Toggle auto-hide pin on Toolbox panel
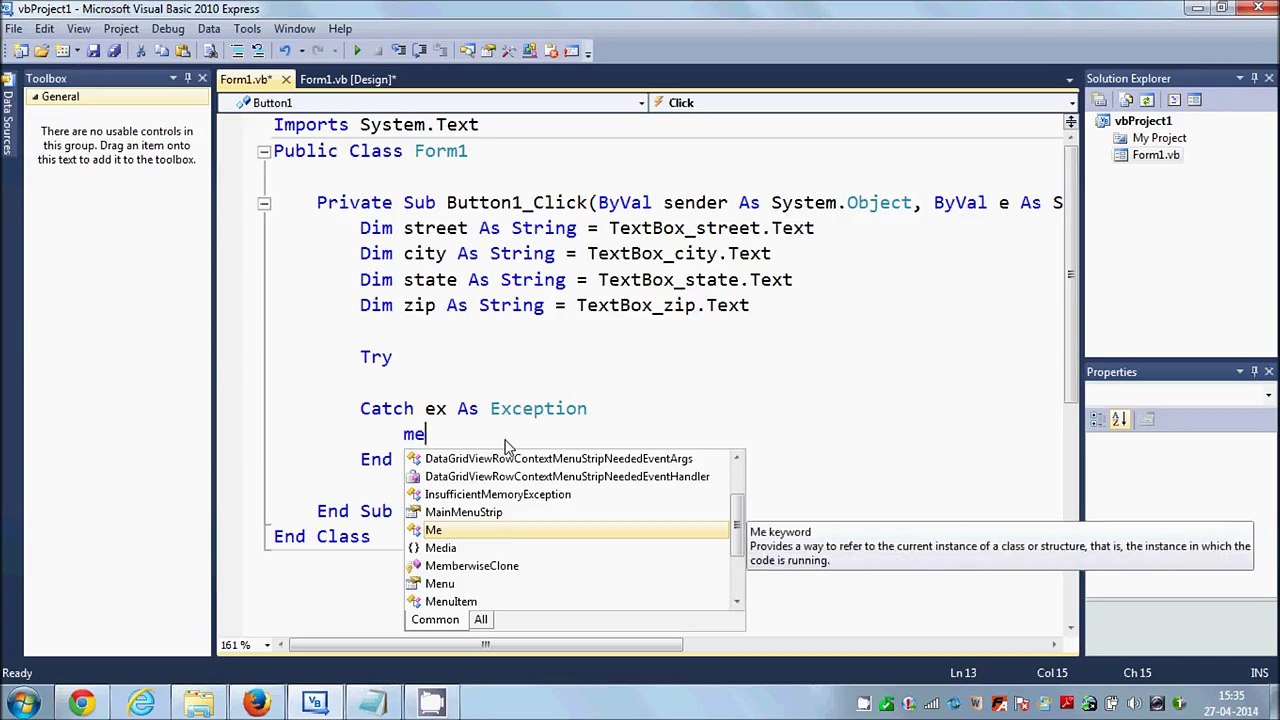 click(187, 78)
